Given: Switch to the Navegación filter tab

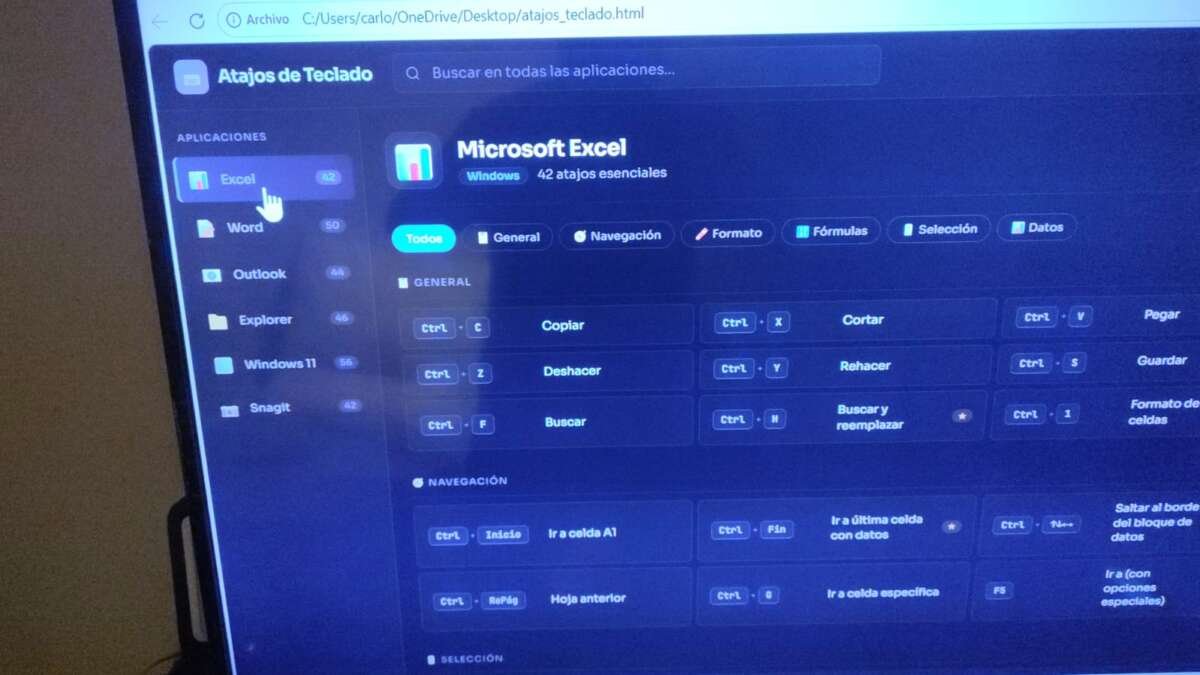Looking at the screenshot, I should click(616, 235).
